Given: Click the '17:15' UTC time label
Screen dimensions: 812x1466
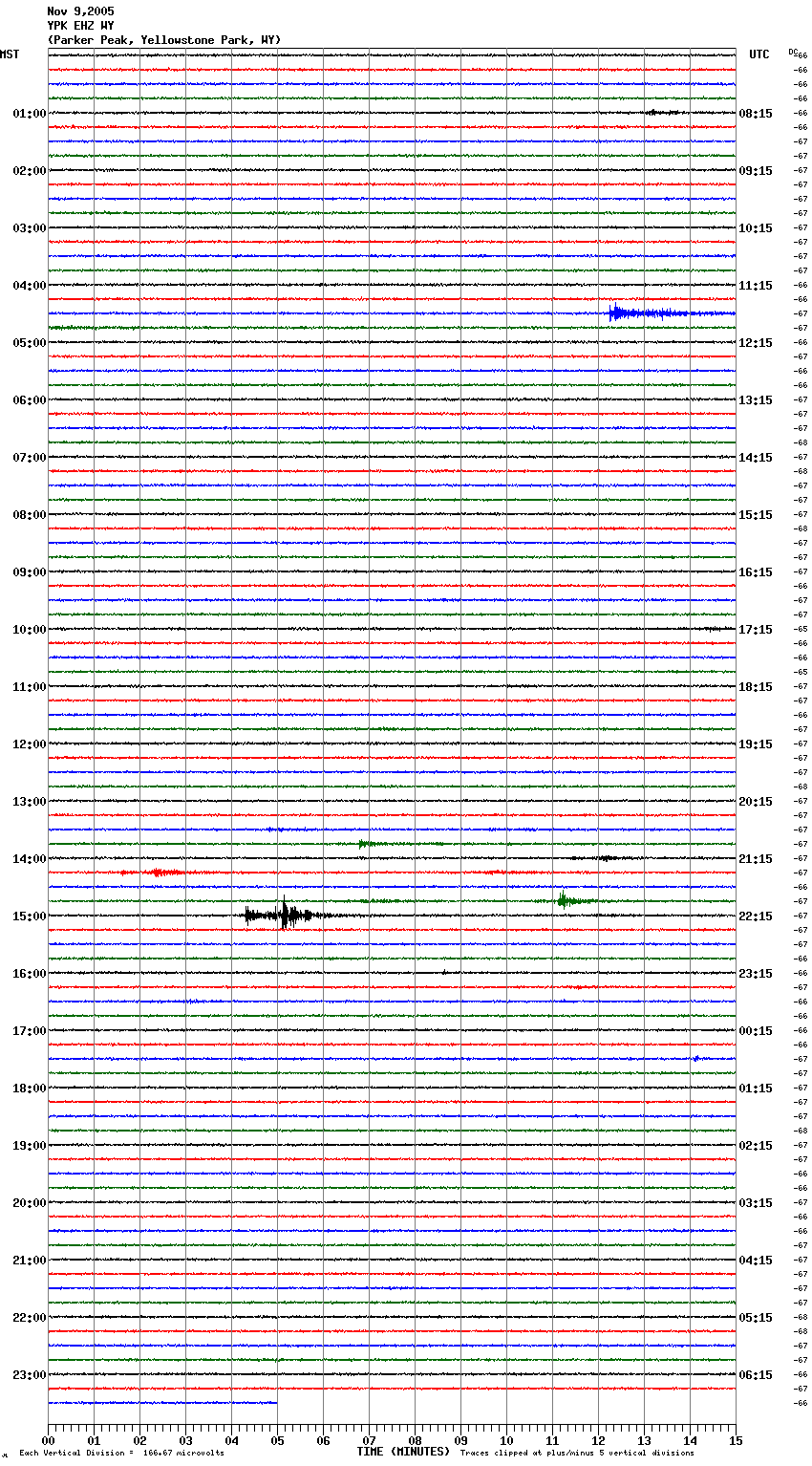Looking at the screenshot, I should coord(756,630).
